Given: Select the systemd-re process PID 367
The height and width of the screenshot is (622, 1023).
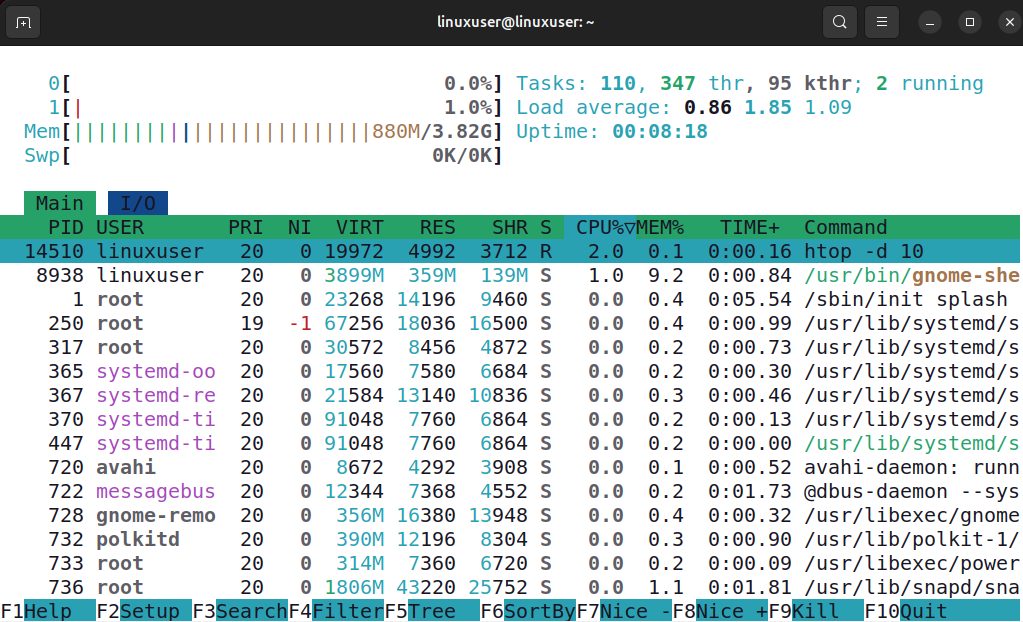Looking at the screenshot, I should (510, 395).
